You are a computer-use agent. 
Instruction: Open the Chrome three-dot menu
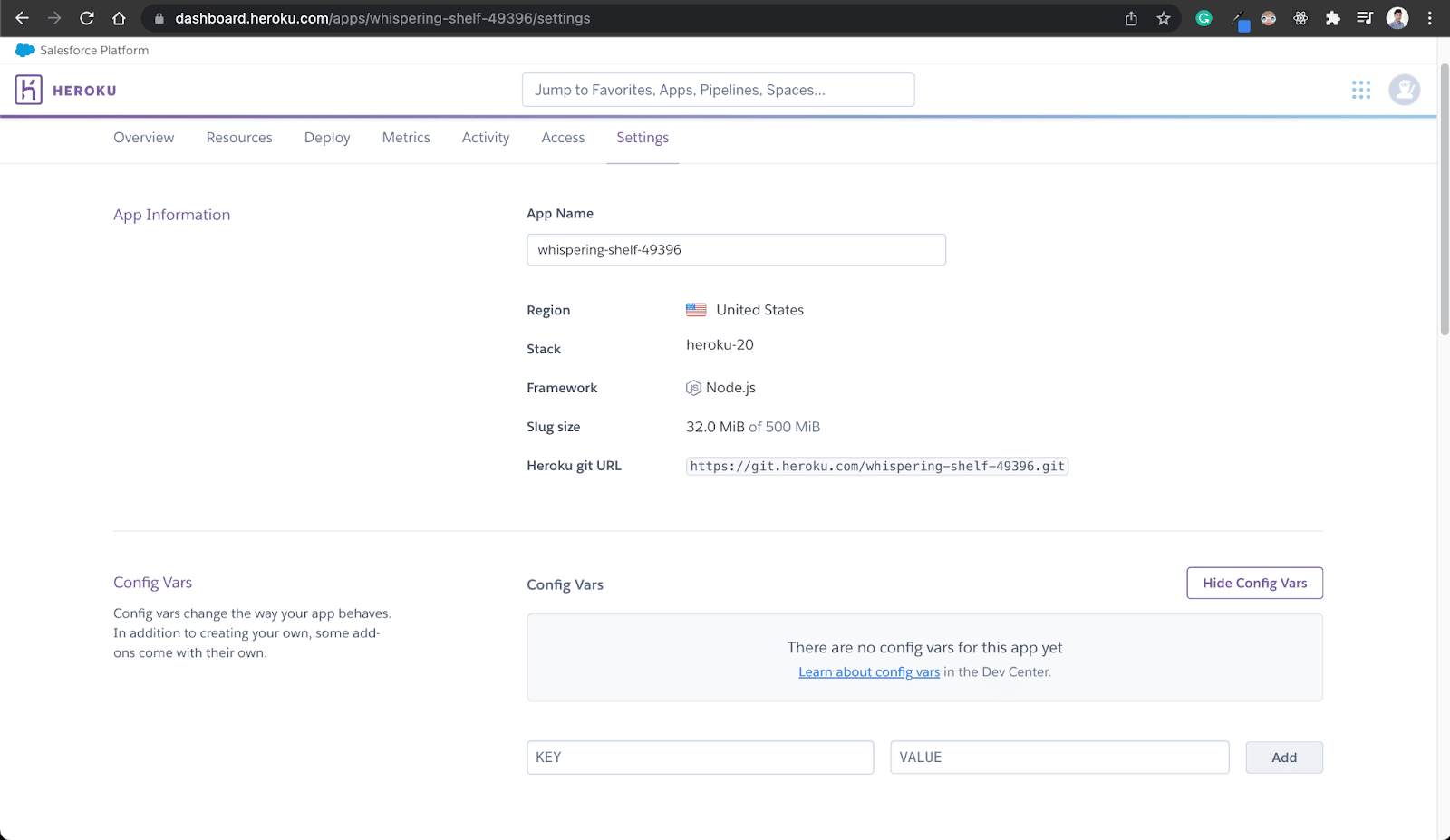click(x=1430, y=18)
